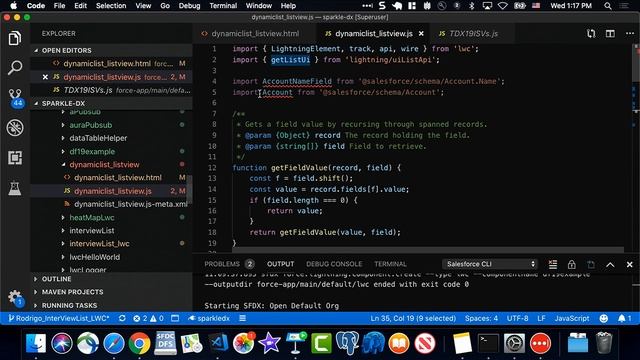Viewport: 640px width, 360px height.
Task: Open the feedback smiley icon
Action: 604,318
